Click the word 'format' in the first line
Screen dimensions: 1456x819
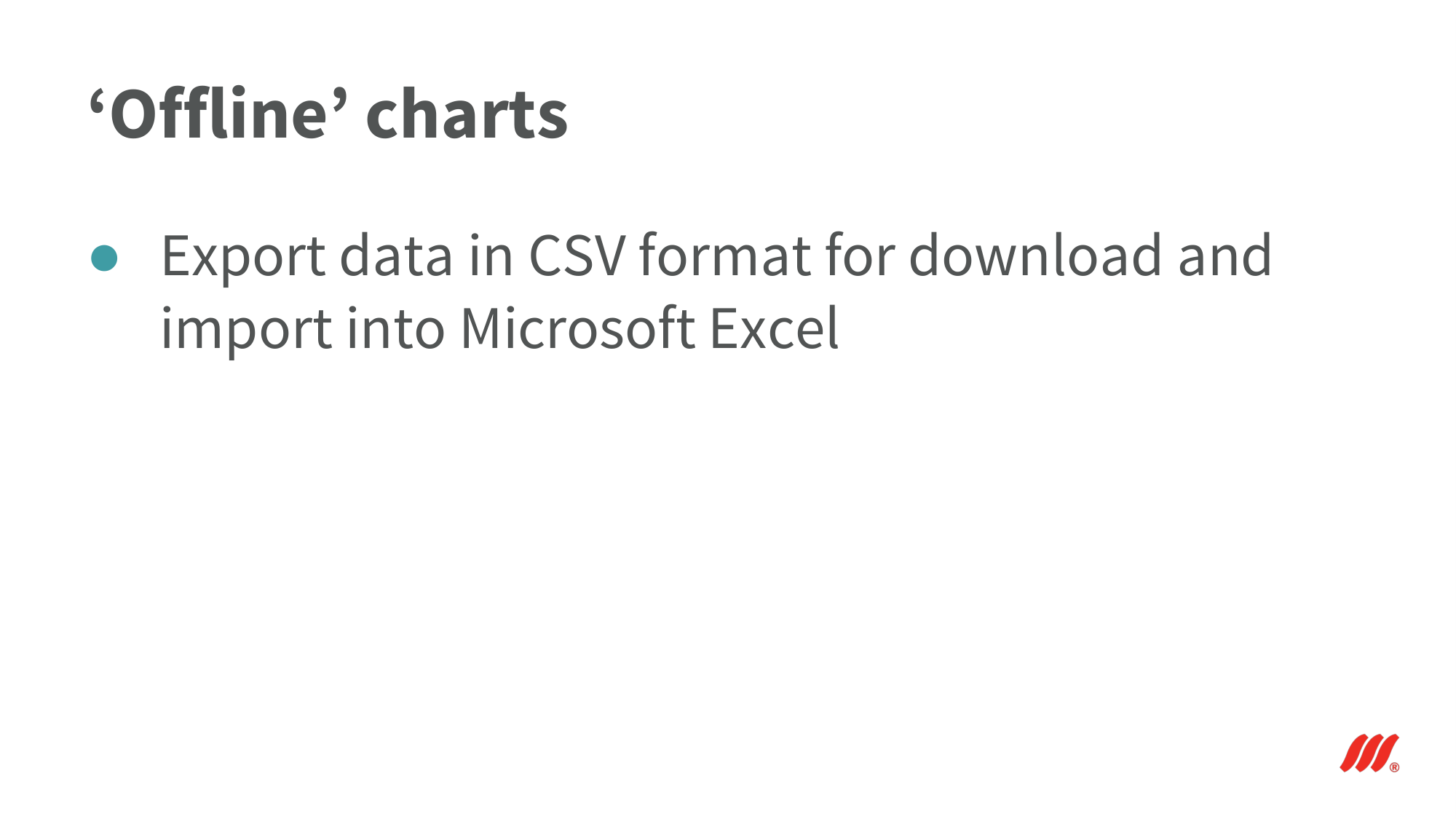pyautogui.click(x=725, y=255)
